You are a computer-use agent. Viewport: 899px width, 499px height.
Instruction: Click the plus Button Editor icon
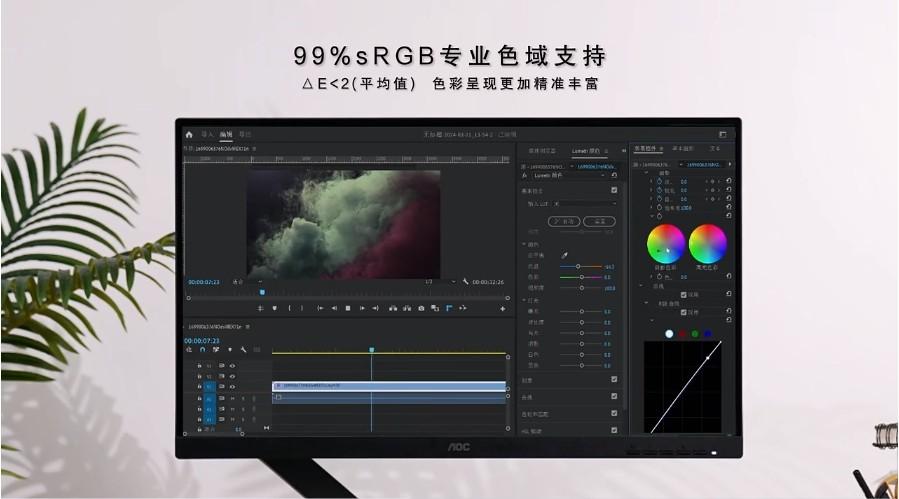pyautogui.click(x=502, y=309)
